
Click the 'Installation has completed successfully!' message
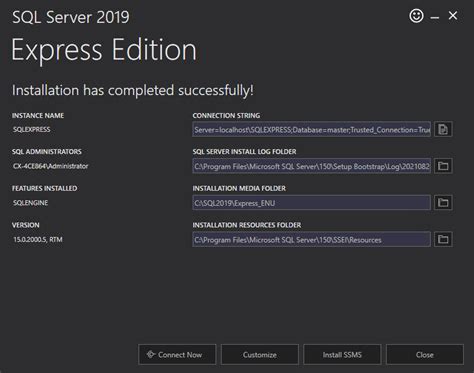133,90
